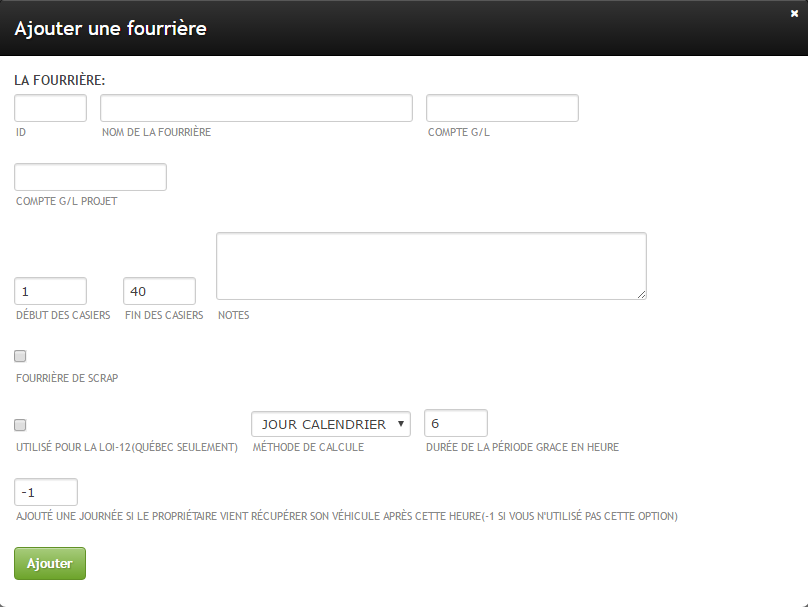Click the Utilisé pour la loi-12 label text
This screenshot has width=808, height=607.
tap(127, 447)
